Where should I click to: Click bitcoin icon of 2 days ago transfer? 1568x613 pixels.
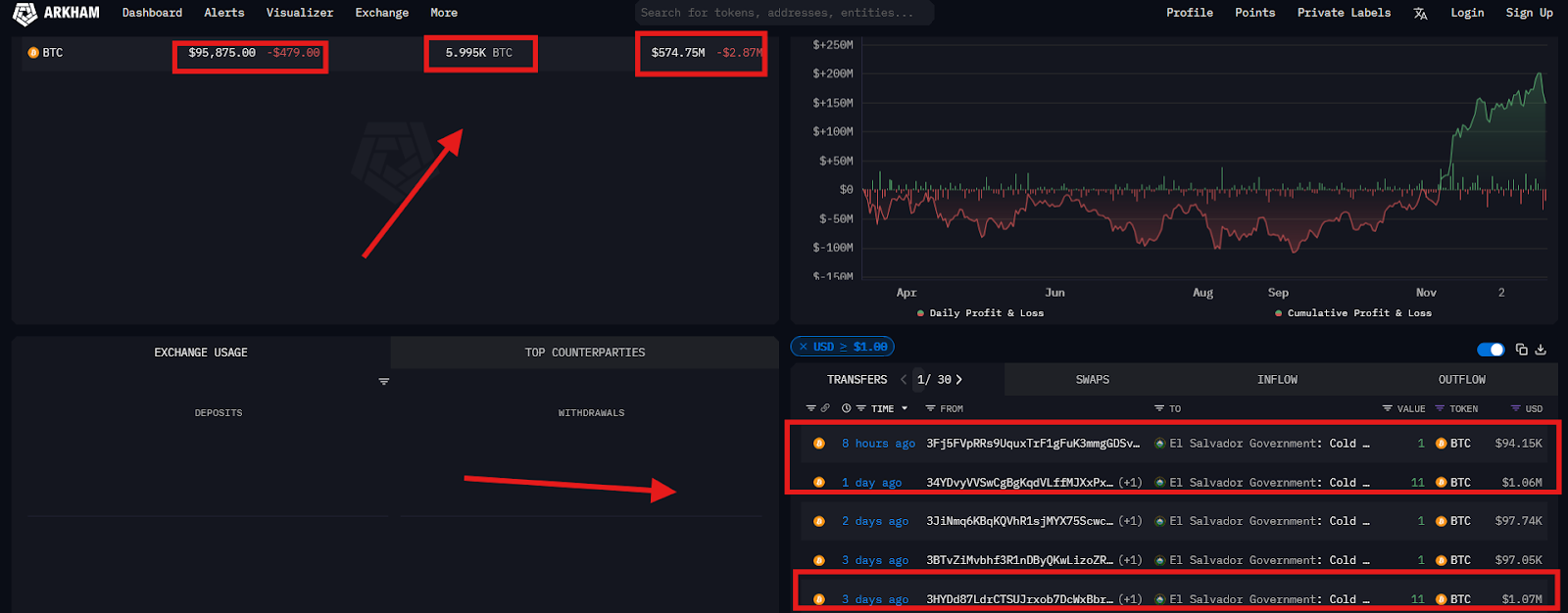819,522
